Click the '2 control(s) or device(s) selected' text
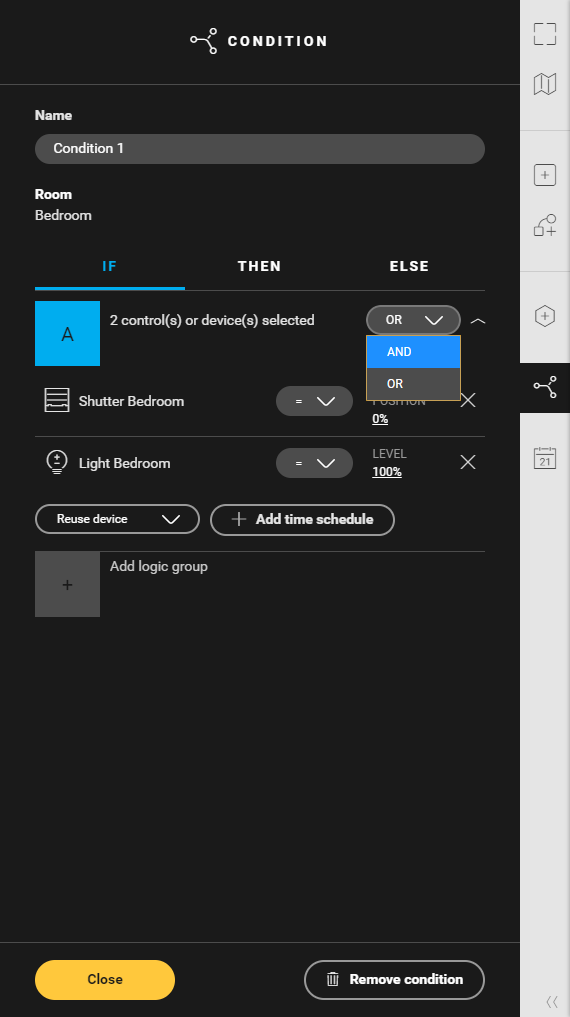The width and height of the screenshot is (570, 1017). (x=212, y=320)
